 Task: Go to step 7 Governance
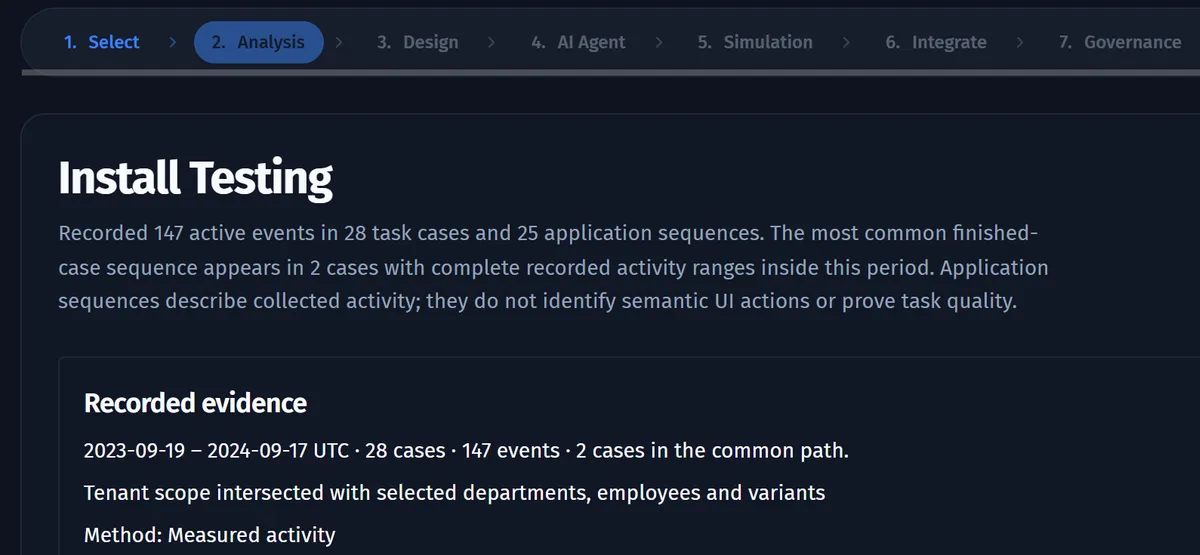tap(1119, 42)
